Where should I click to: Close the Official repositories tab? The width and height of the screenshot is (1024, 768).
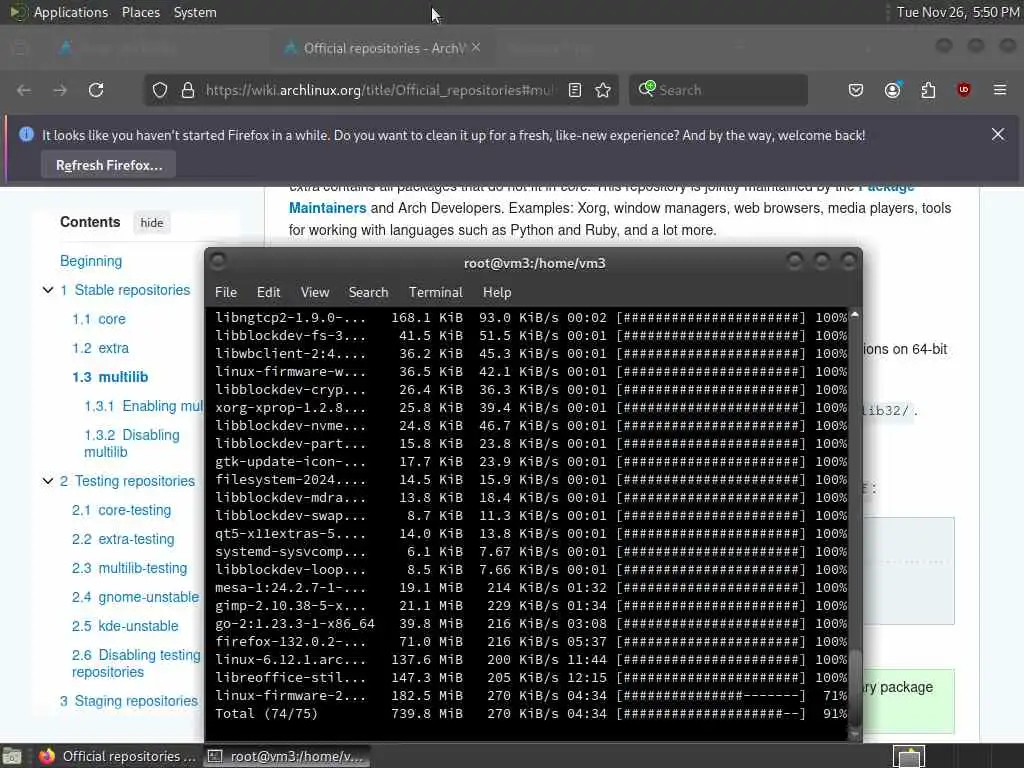coord(476,47)
